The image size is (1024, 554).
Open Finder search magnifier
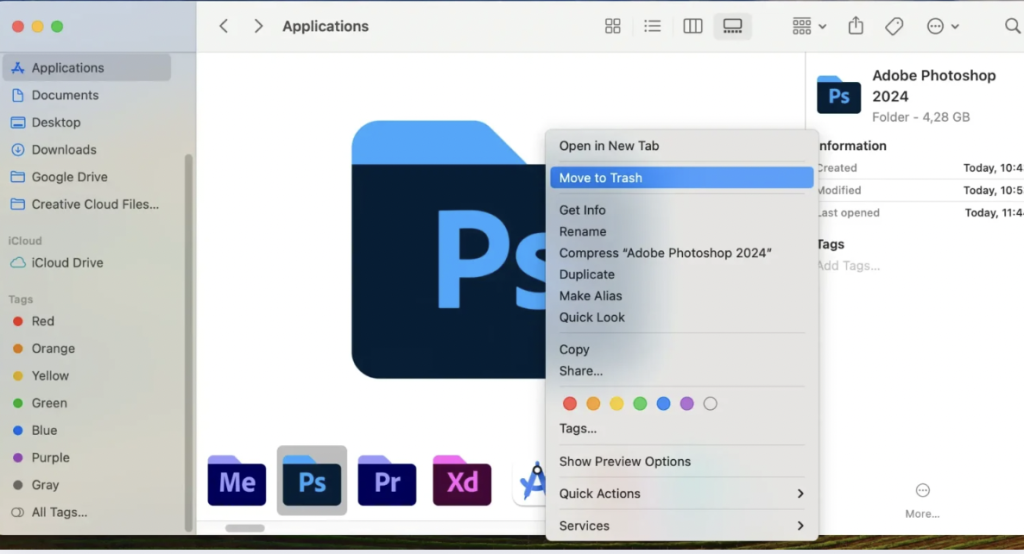point(1012,27)
